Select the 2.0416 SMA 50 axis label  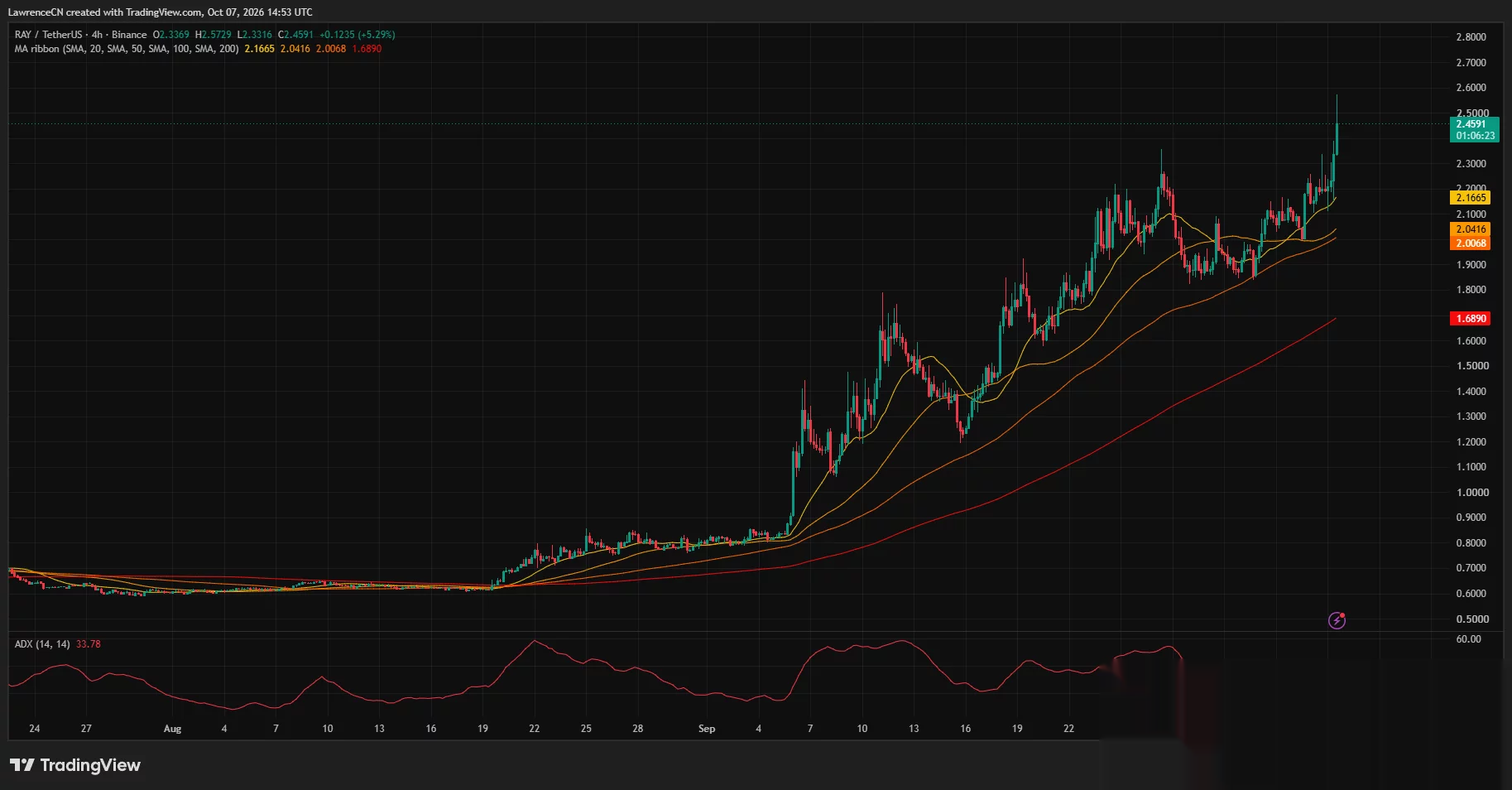(1471, 229)
